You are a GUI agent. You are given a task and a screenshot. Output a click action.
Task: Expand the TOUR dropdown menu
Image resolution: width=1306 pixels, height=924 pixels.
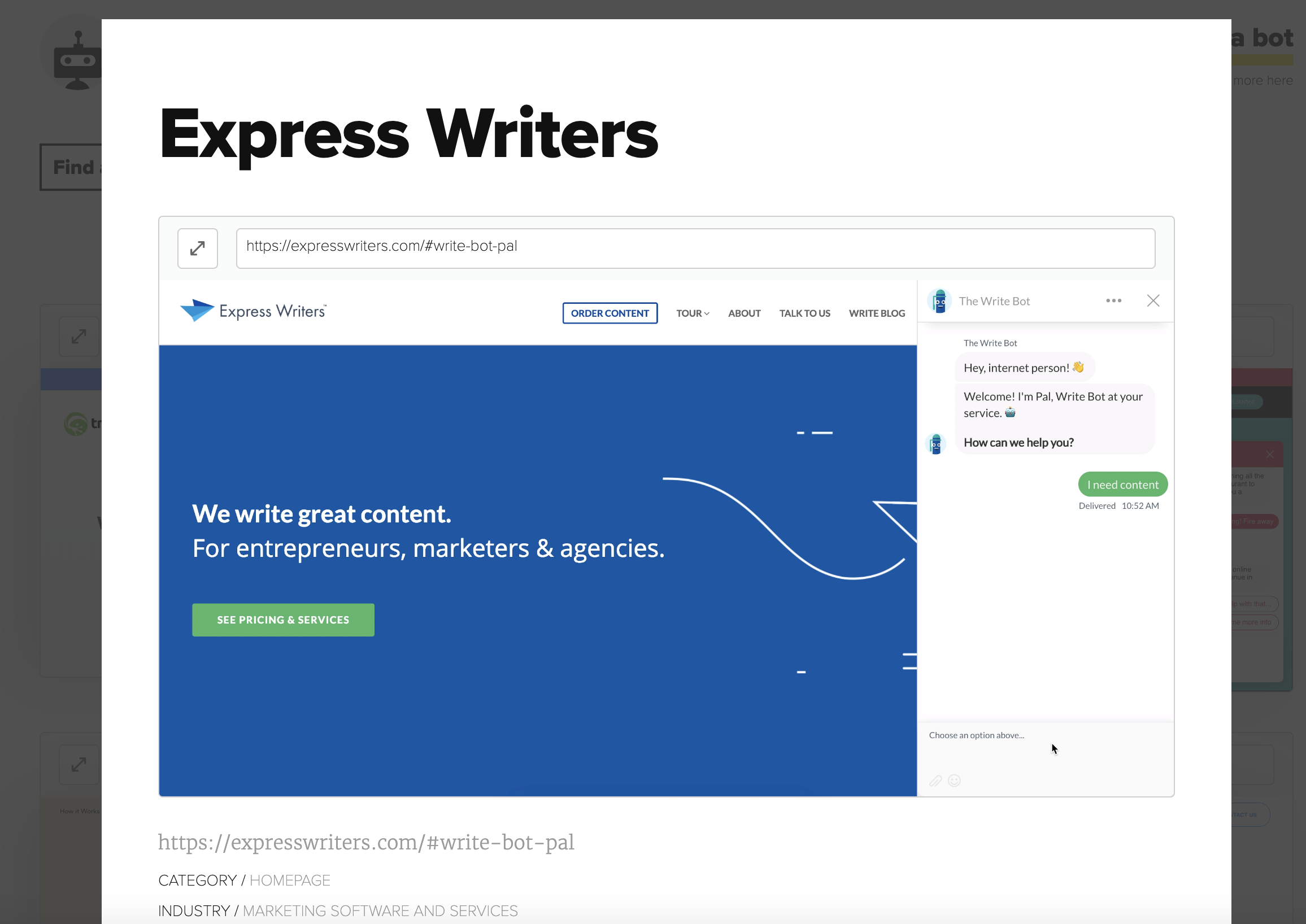[x=693, y=313]
